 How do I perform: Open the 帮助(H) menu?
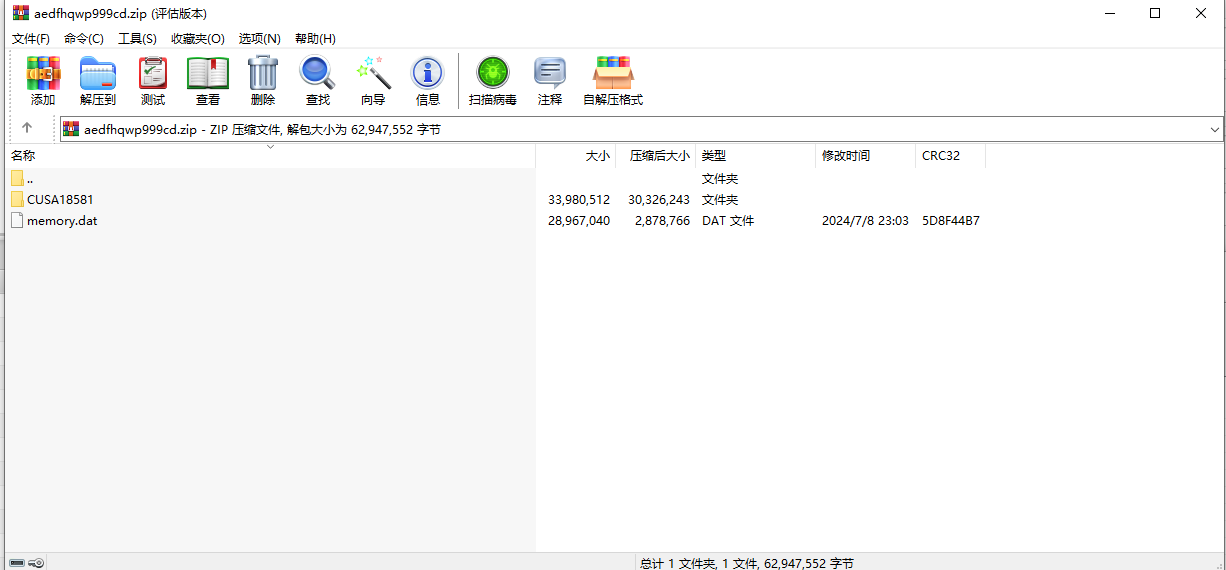click(315, 38)
